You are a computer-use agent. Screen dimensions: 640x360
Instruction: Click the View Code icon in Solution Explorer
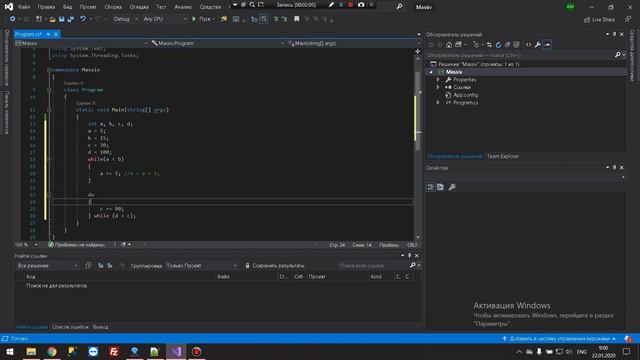coord(529,44)
